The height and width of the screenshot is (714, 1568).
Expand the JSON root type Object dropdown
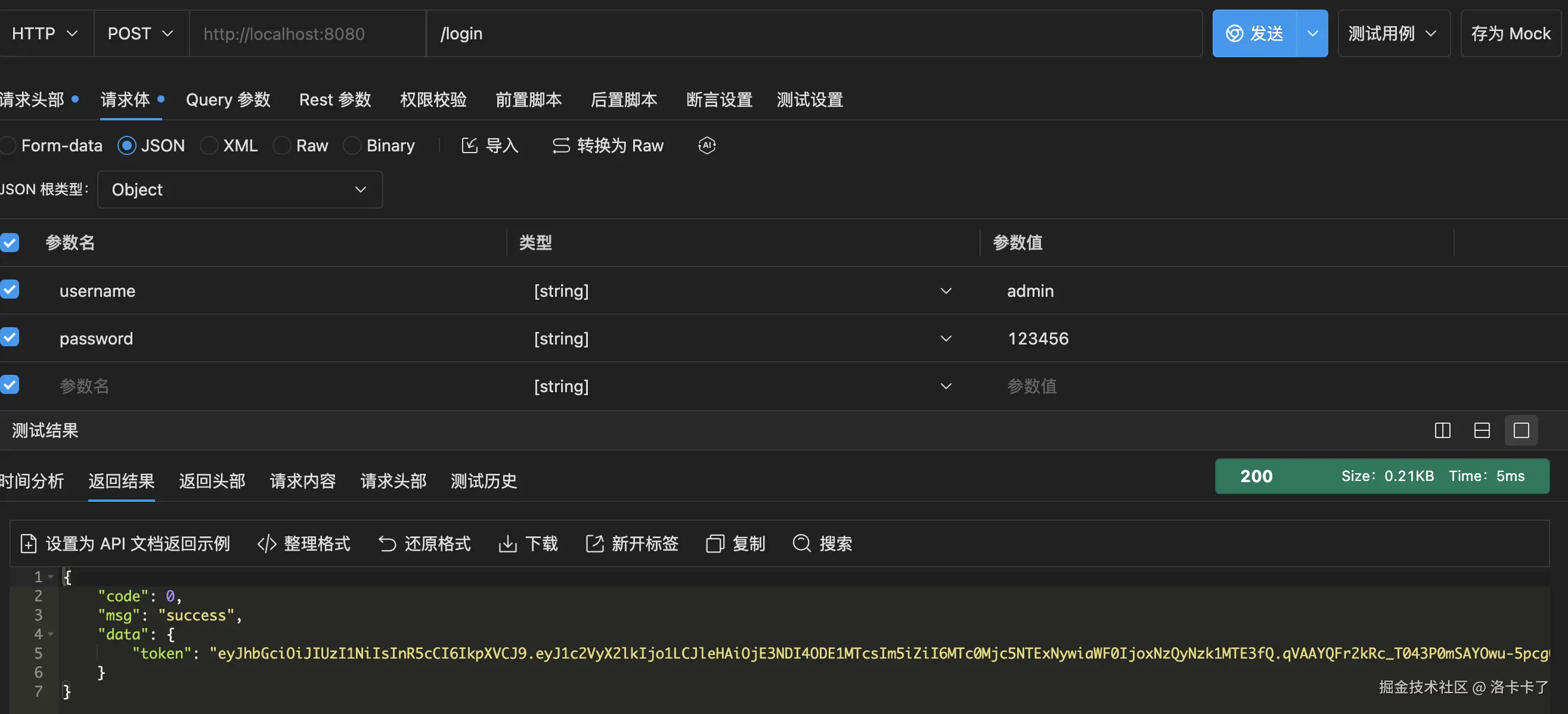(x=240, y=190)
